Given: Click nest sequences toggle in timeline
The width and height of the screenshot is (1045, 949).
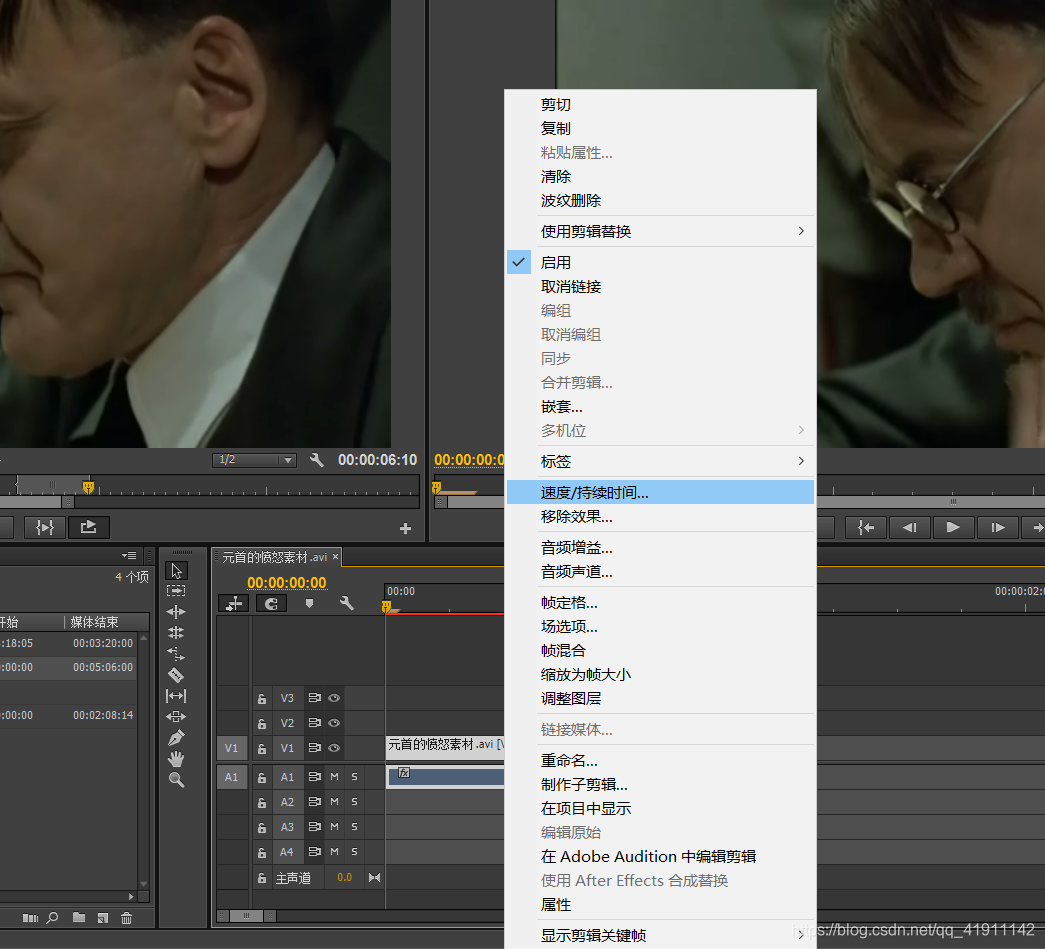Looking at the screenshot, I should tap(234, 603).
